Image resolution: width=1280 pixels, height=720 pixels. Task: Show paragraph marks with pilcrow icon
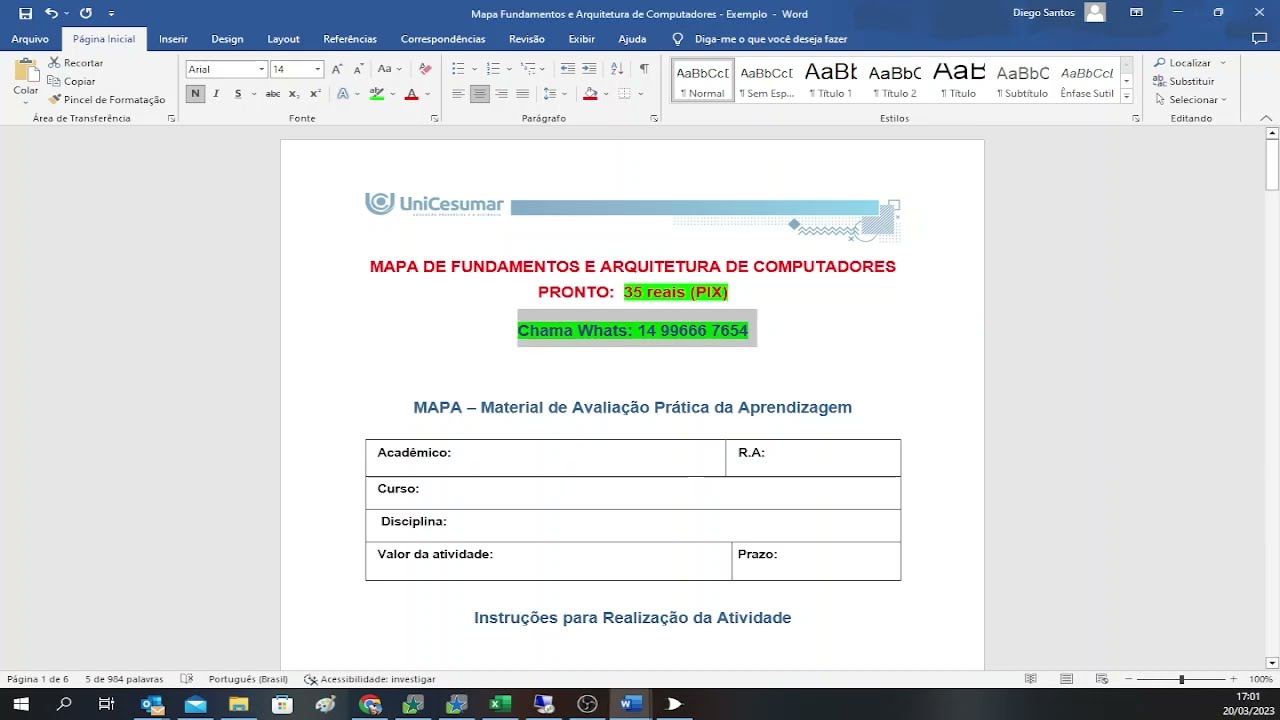coord(644,69)
